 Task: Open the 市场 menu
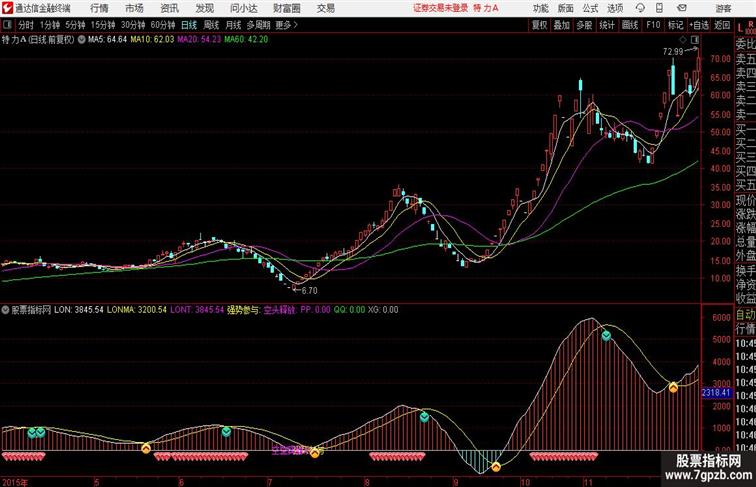pyautogui.click(x=134, y=8)
